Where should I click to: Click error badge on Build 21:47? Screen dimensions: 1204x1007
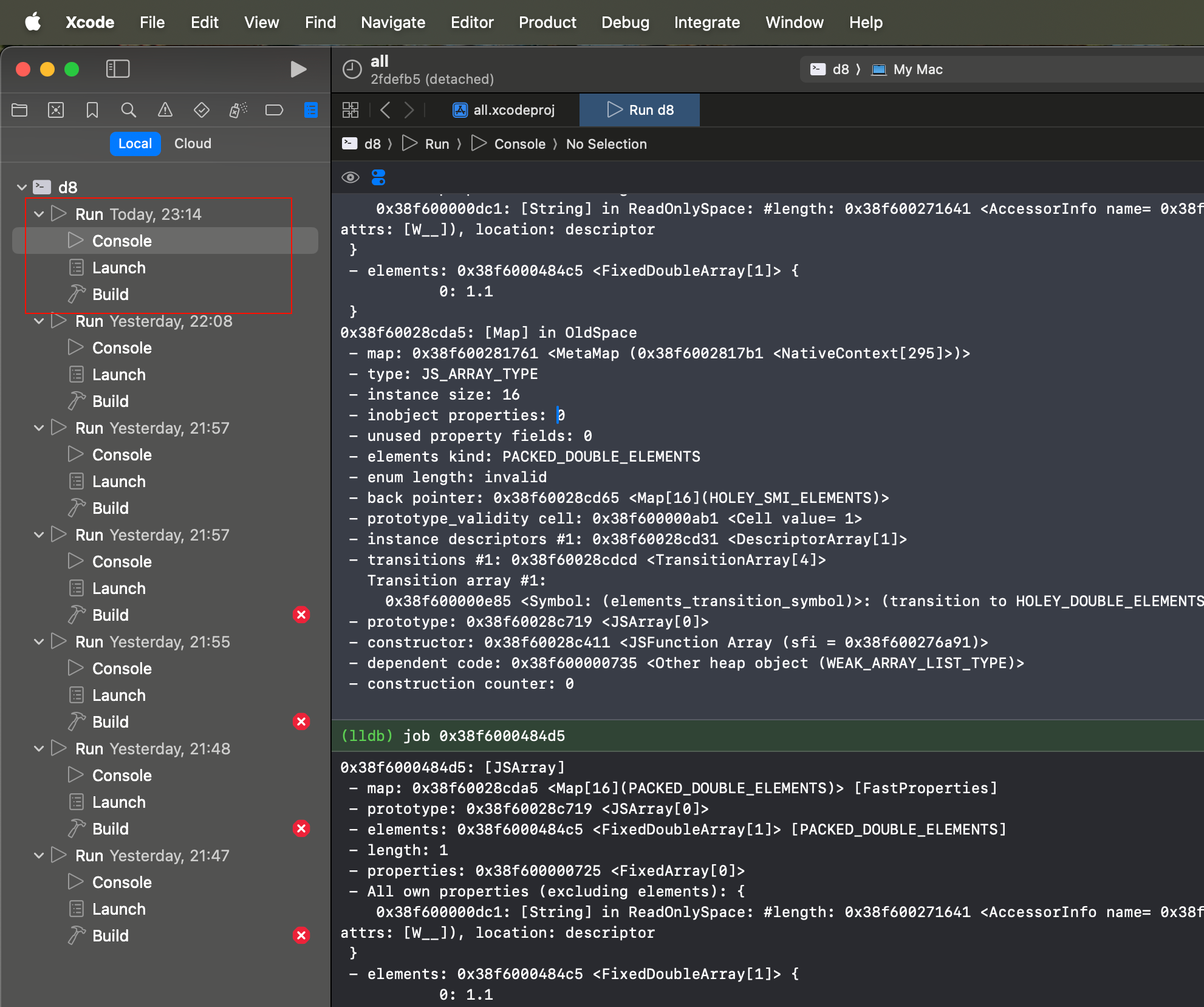coord(301,935)
